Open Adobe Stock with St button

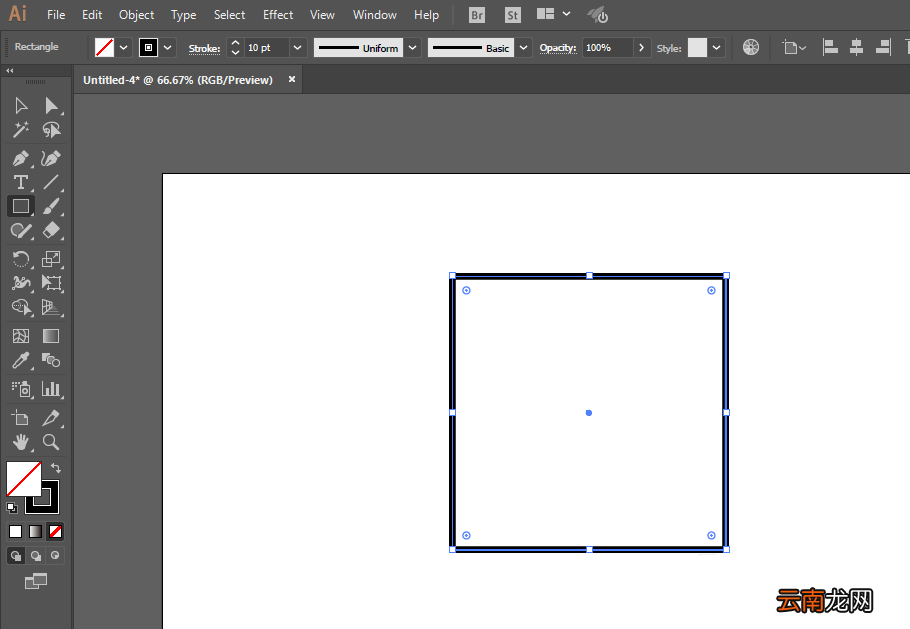point(512,15)
